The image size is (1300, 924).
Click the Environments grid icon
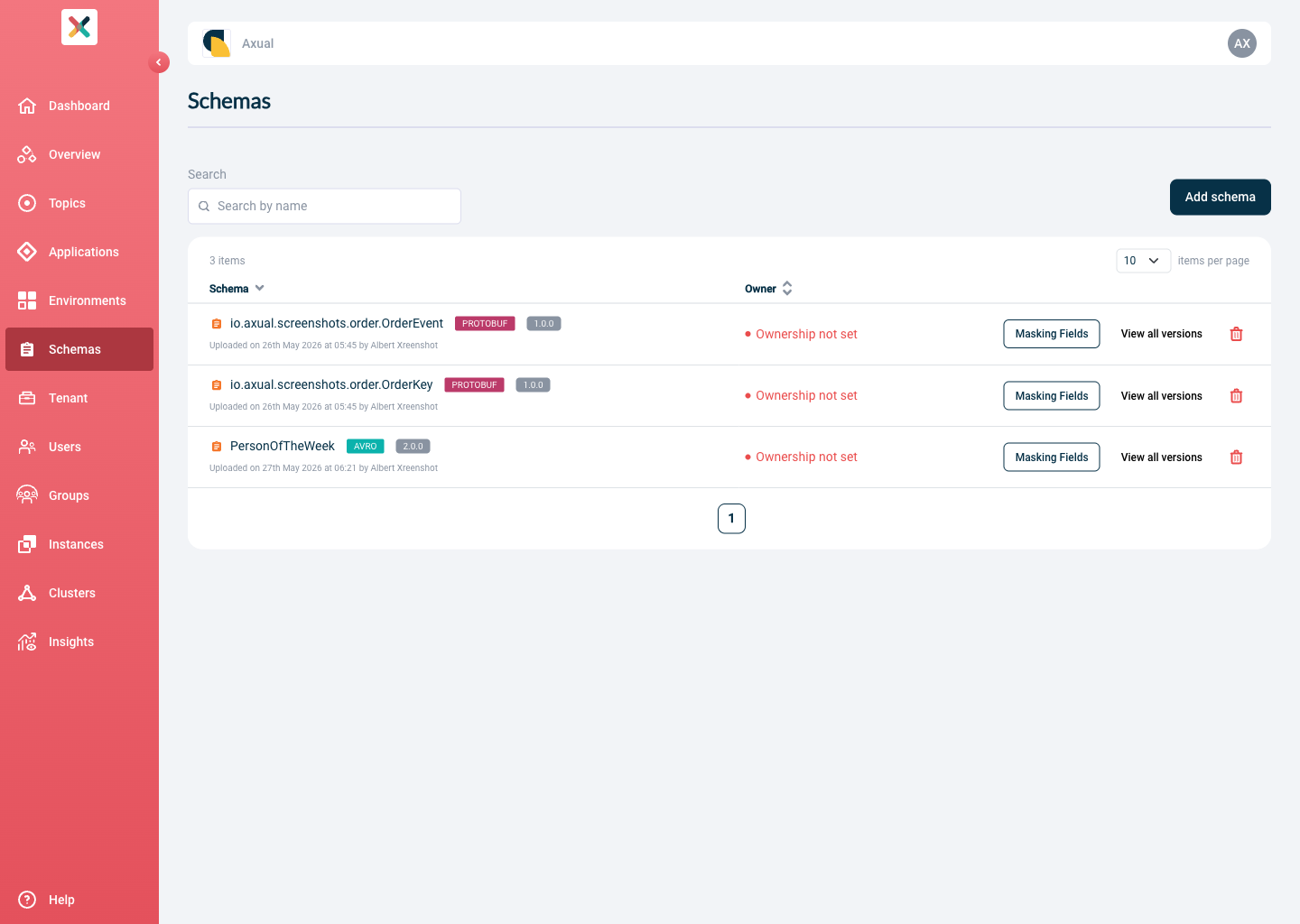coord(27,300)
